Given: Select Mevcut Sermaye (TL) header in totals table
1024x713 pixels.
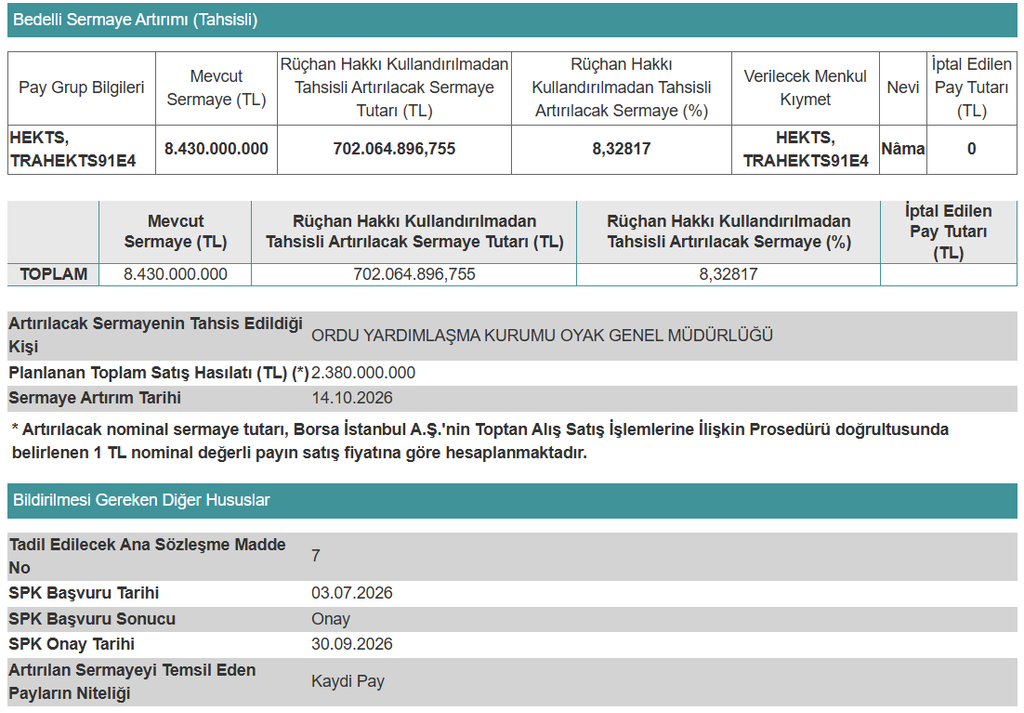Looking at the screenshot, I should tap(175, 232).
